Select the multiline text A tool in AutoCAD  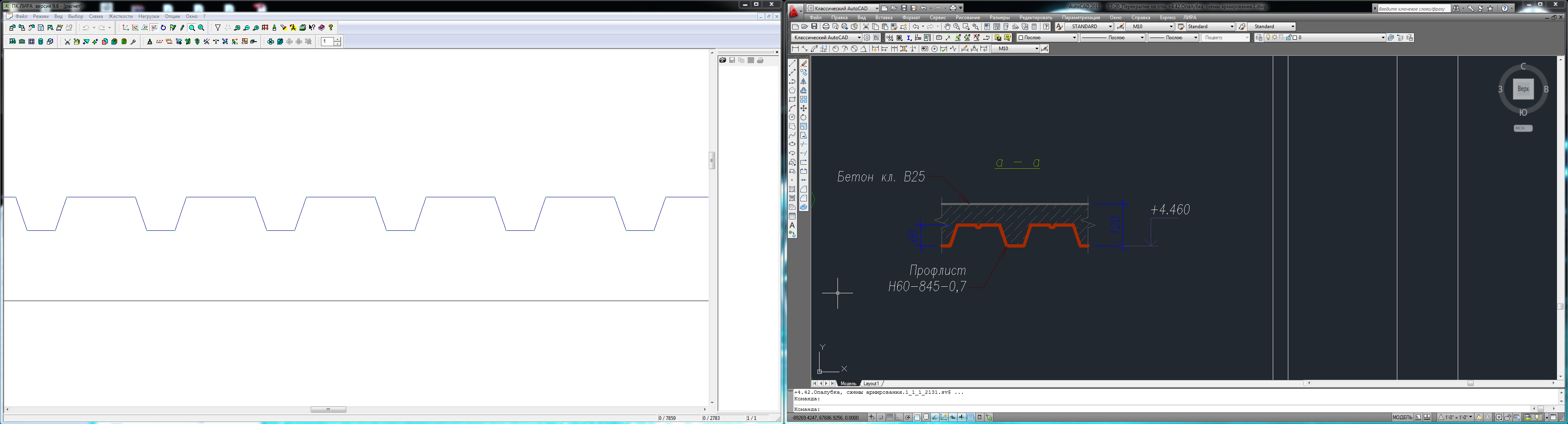click(x=792, y=225)
